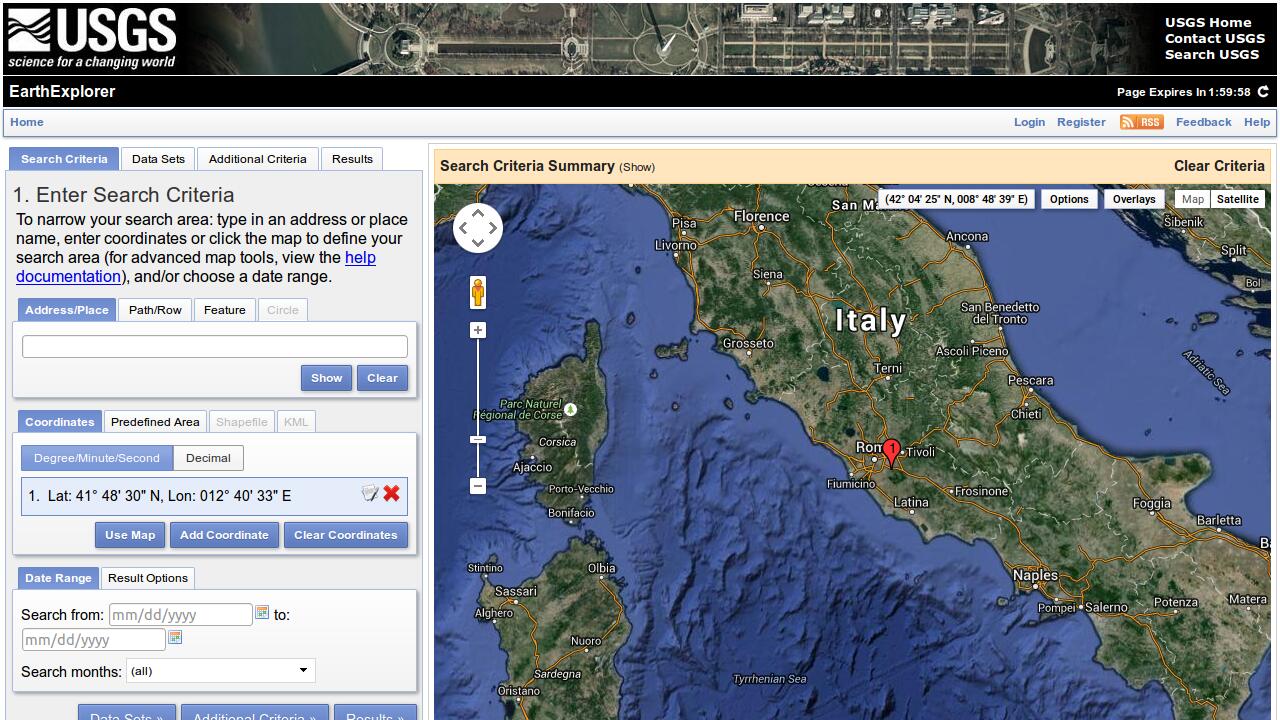
Task: Click the map pan control
Action: [478, 228]
